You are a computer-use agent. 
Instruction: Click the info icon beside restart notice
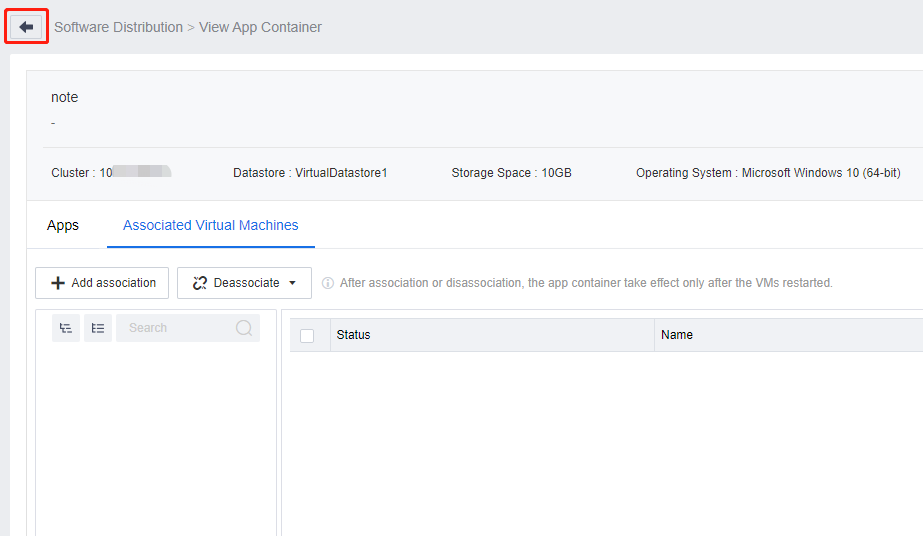point(328,283)
